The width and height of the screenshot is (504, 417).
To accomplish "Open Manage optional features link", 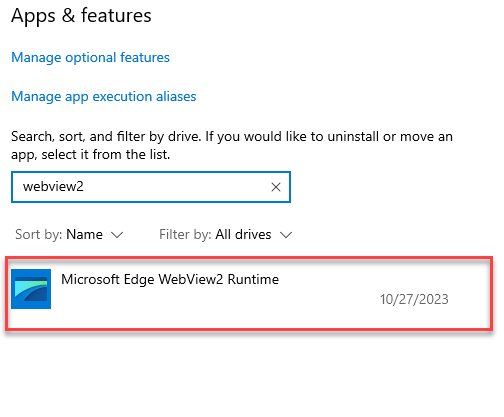I will click(90, 58).
